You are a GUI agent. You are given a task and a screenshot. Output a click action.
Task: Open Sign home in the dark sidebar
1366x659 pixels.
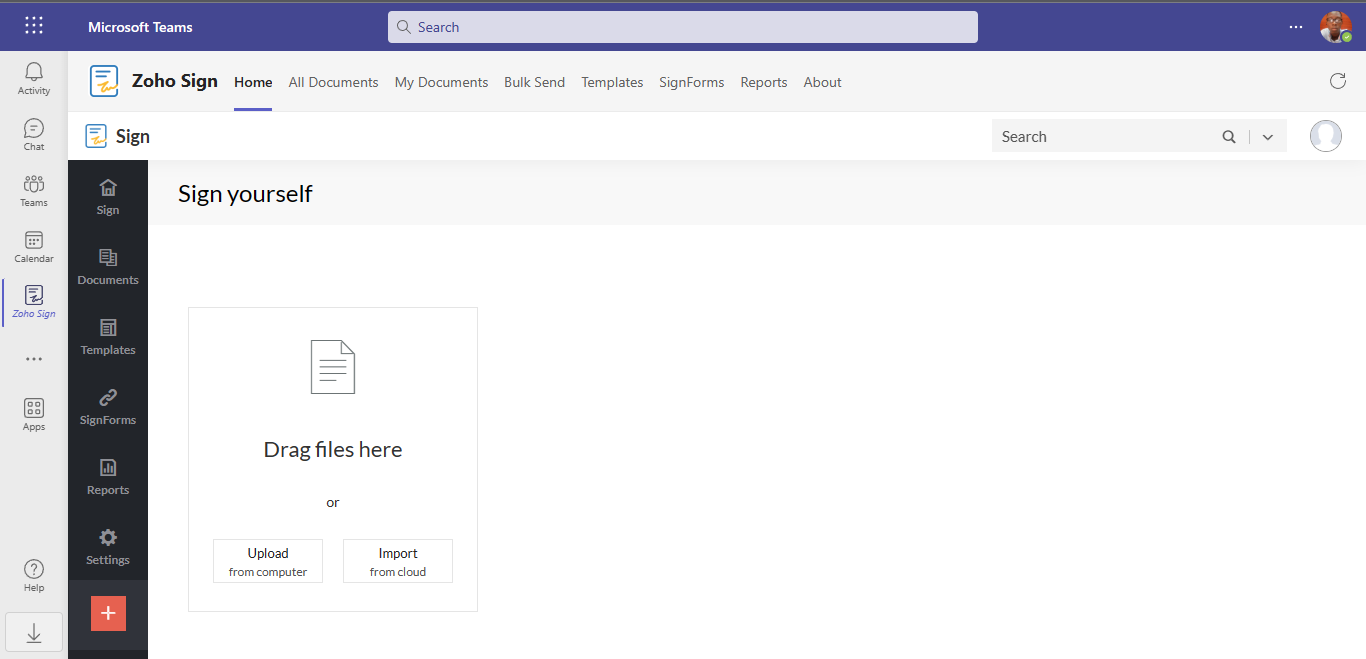coord(108,196)
